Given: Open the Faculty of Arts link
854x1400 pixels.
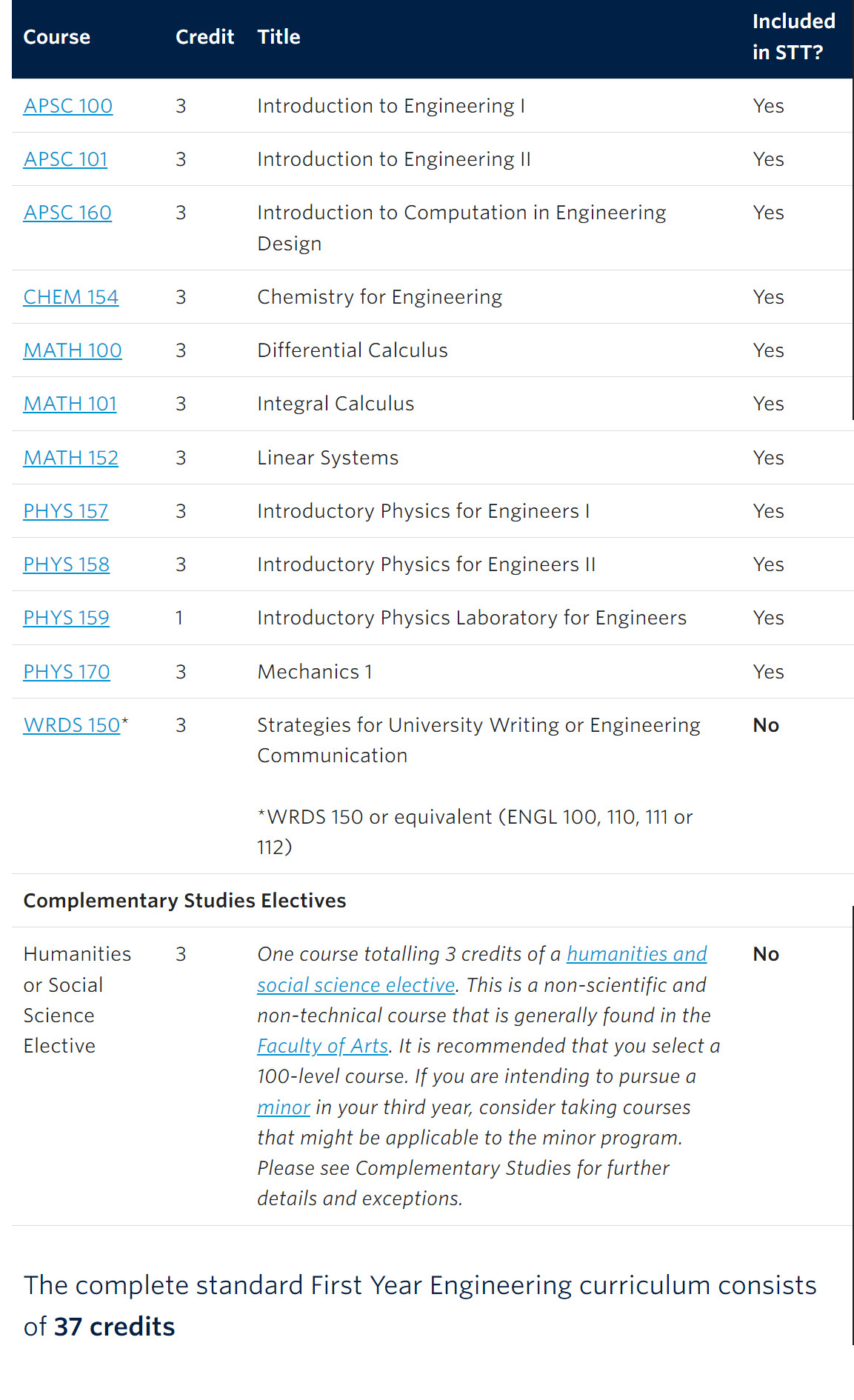Looking at the screenshot, I should [322, 1046].
